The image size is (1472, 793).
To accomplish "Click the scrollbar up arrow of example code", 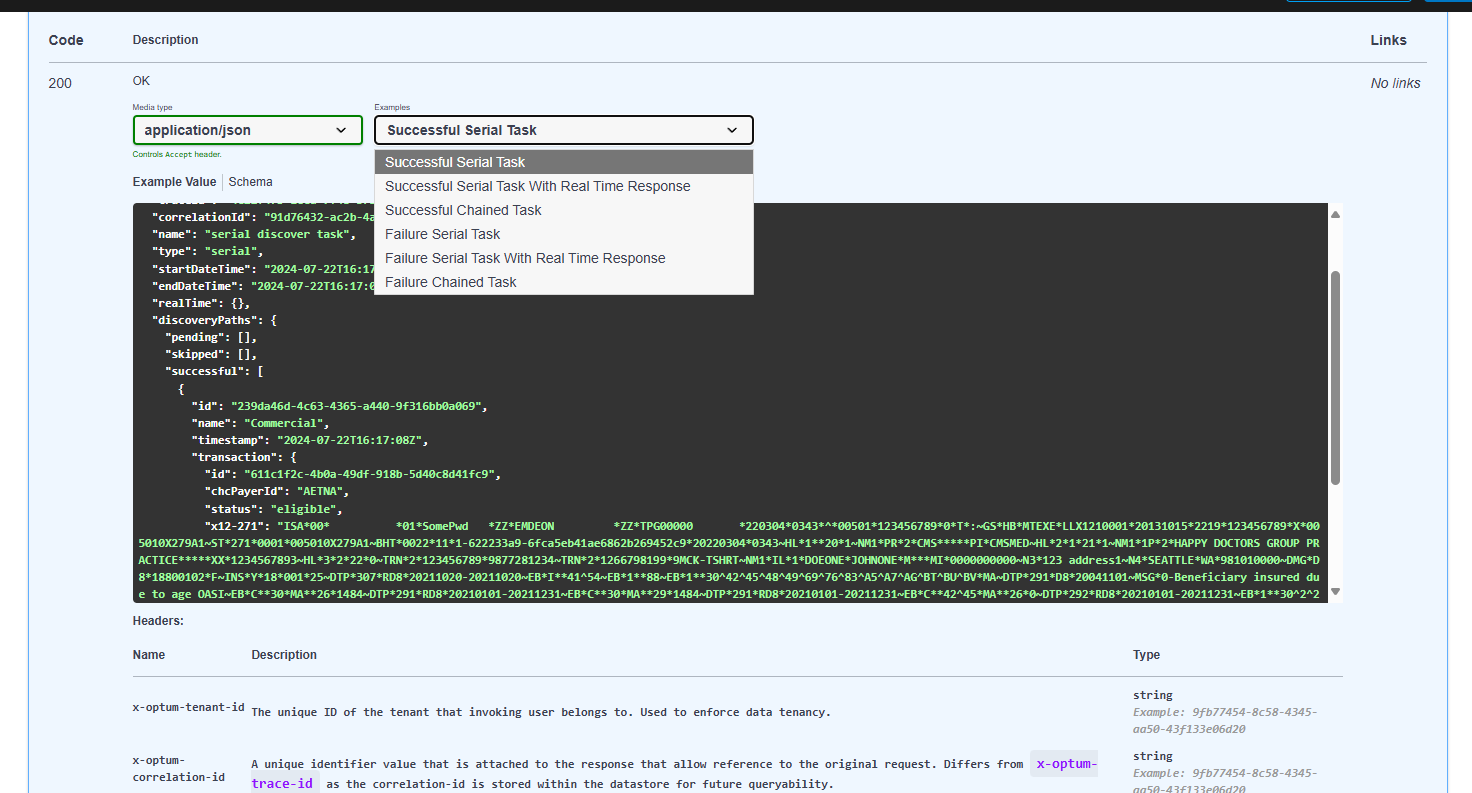I will 1335,213.
